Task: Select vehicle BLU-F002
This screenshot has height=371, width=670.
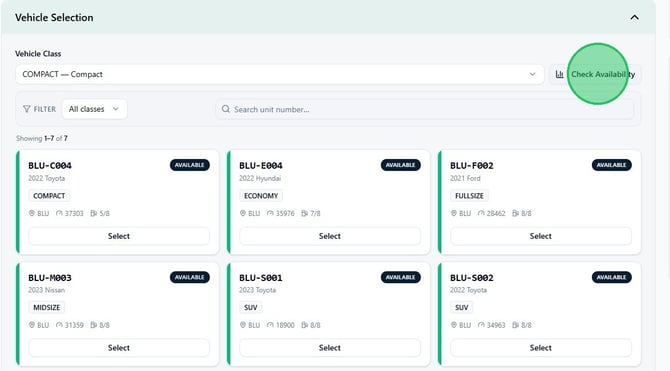Action: tap(541, 236)
